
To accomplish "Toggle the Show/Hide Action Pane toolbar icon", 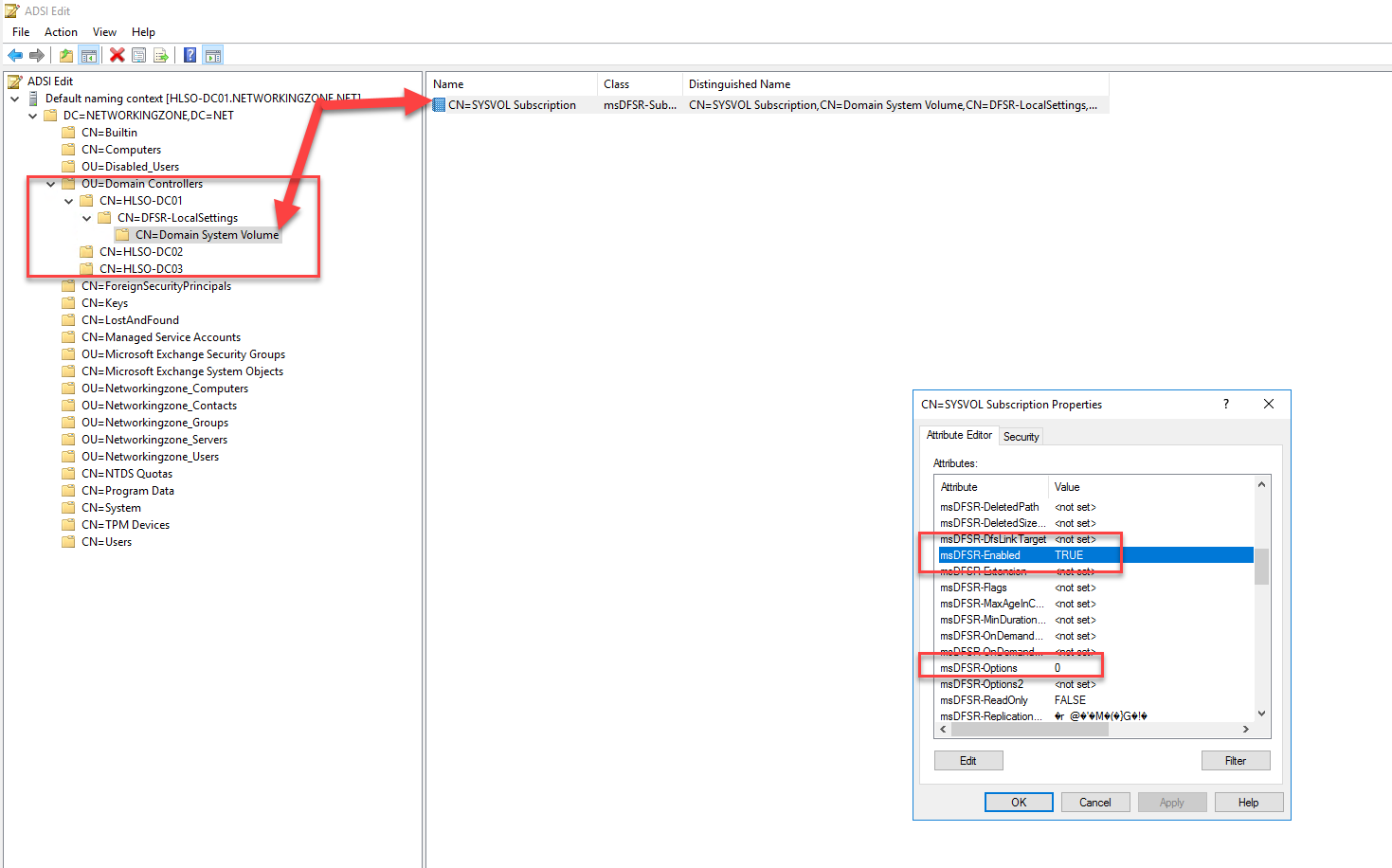I will (212, 54).
